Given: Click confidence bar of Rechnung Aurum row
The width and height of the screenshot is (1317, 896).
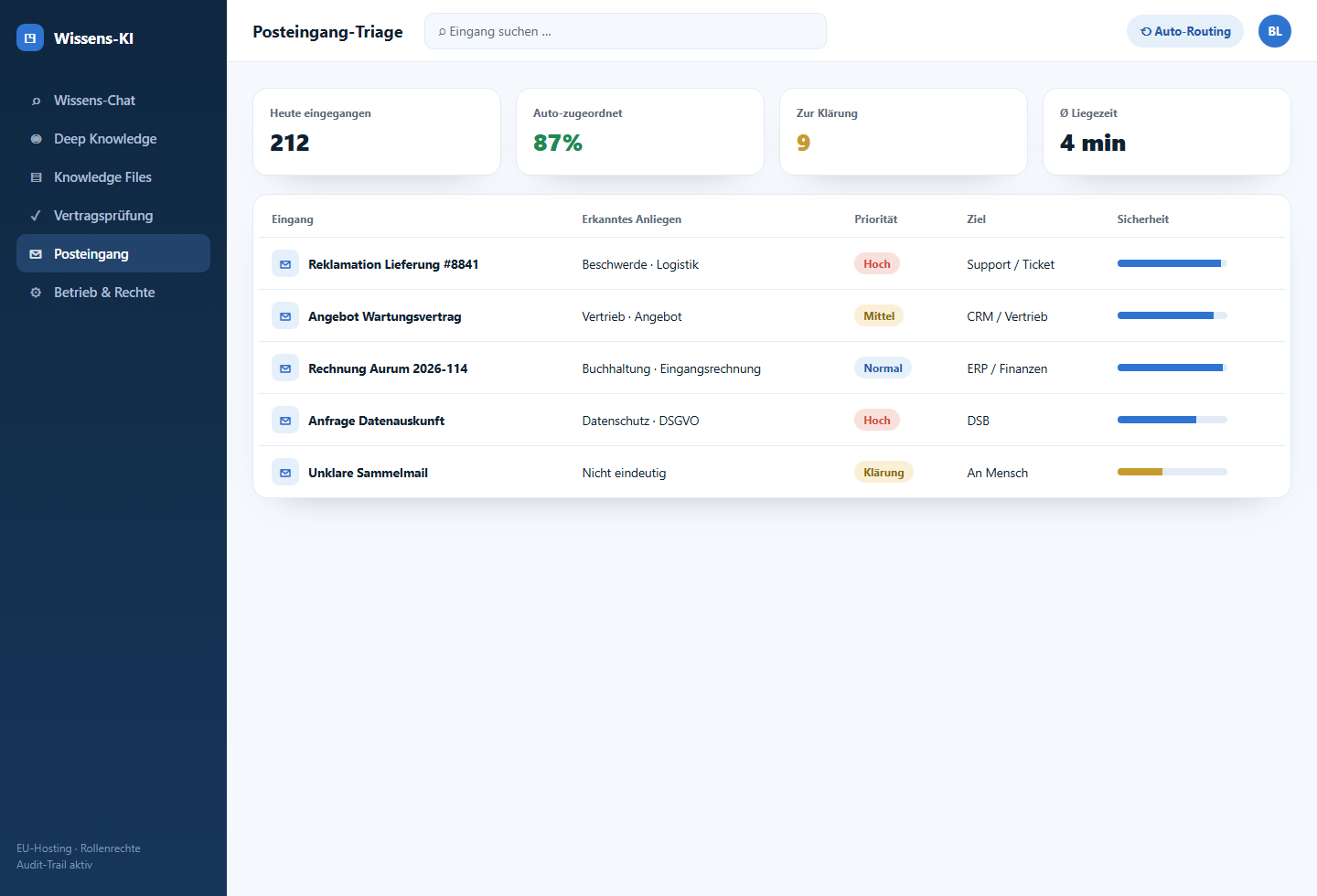Looking at the screenshot, I should pyautogui.click(x=1172, y=368).
